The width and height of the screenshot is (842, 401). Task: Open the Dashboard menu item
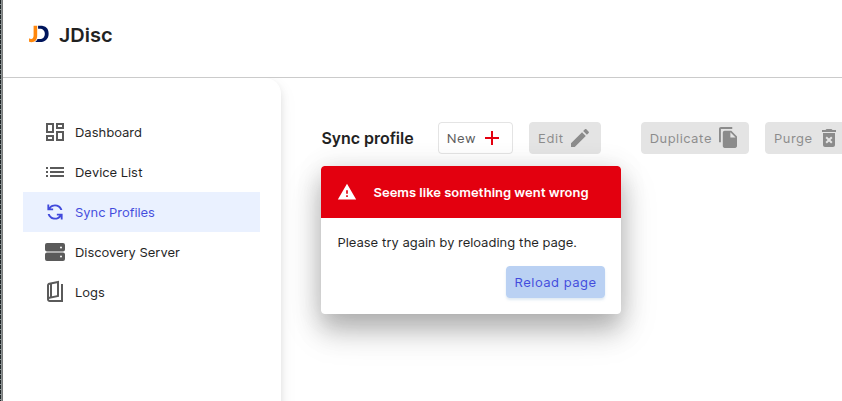[108, 132]
